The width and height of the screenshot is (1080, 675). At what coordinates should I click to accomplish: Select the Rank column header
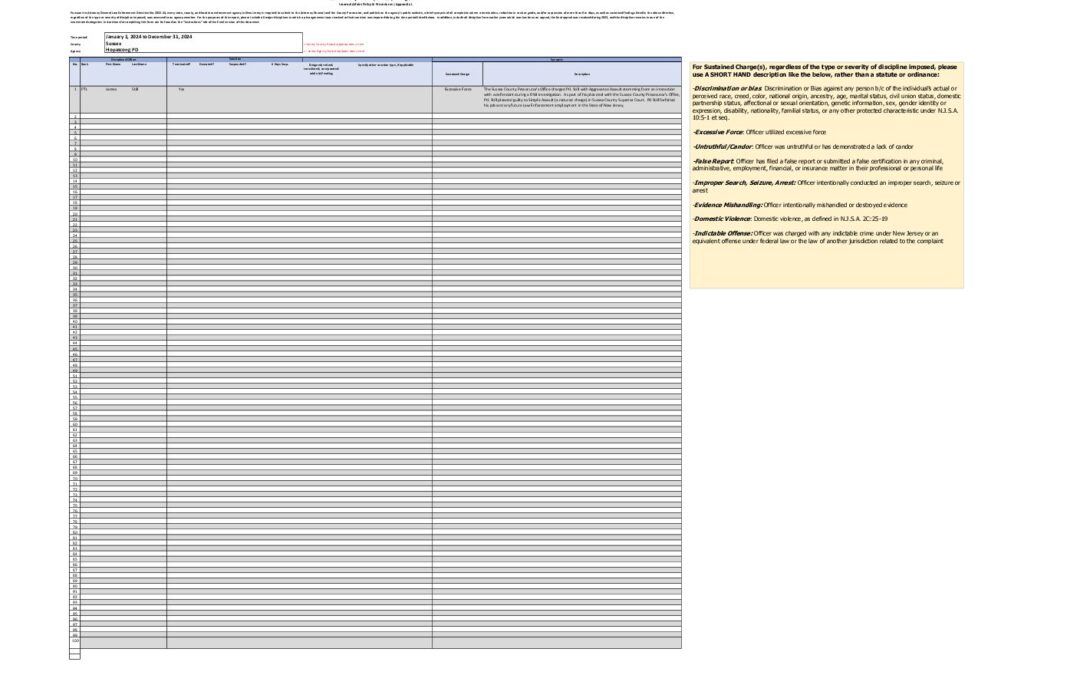(86, 64)
